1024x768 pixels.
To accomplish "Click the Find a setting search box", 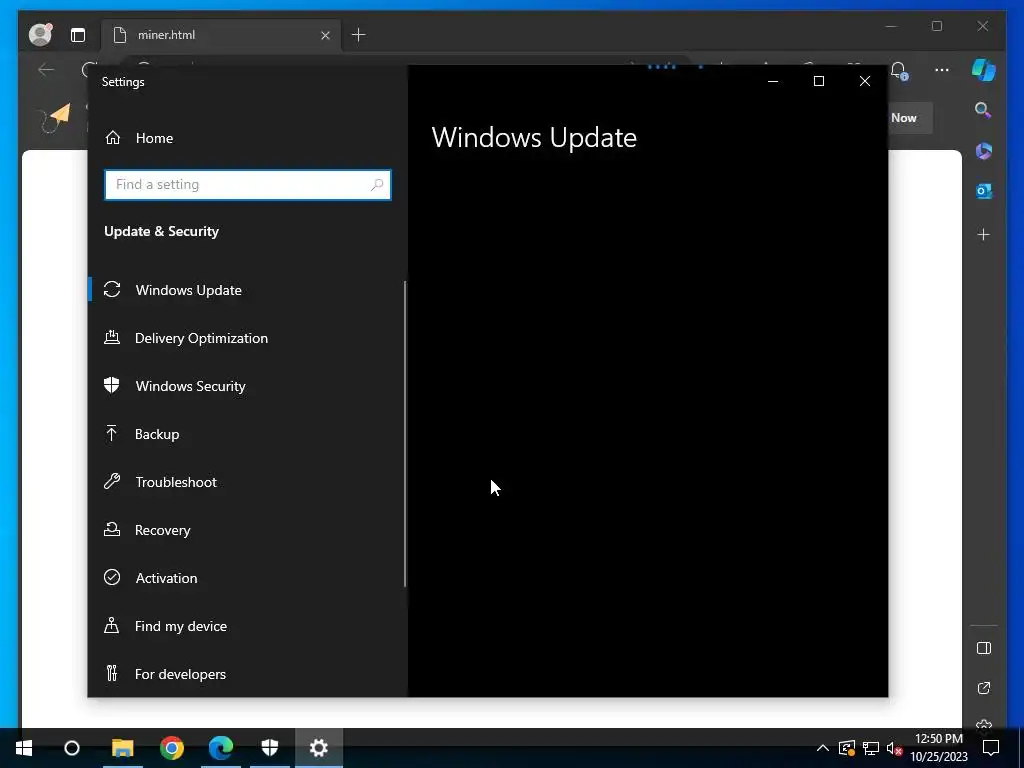I will [x=248, y=185].
